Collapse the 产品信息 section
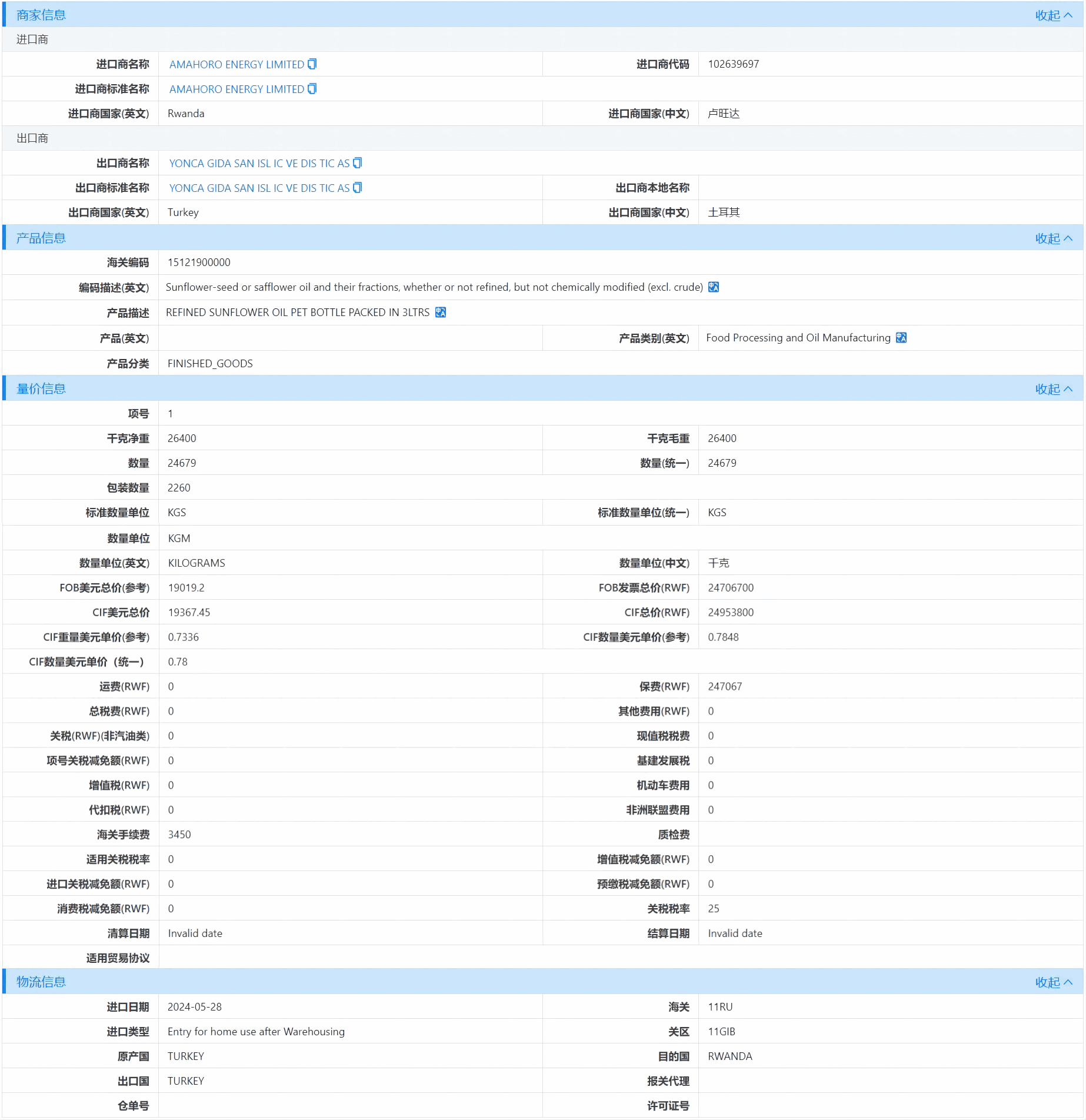The height and width of the screenshot is (1120, 1086). tap(1054, 238)
